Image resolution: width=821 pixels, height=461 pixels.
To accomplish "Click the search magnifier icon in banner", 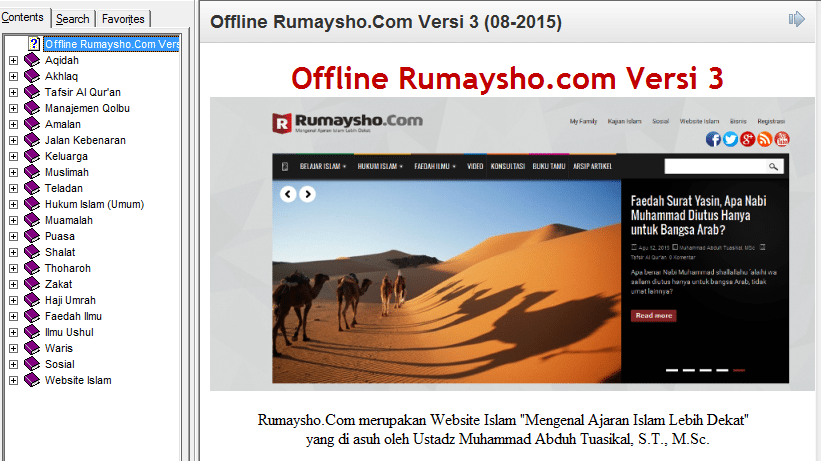I will click(x=773, y=167).
